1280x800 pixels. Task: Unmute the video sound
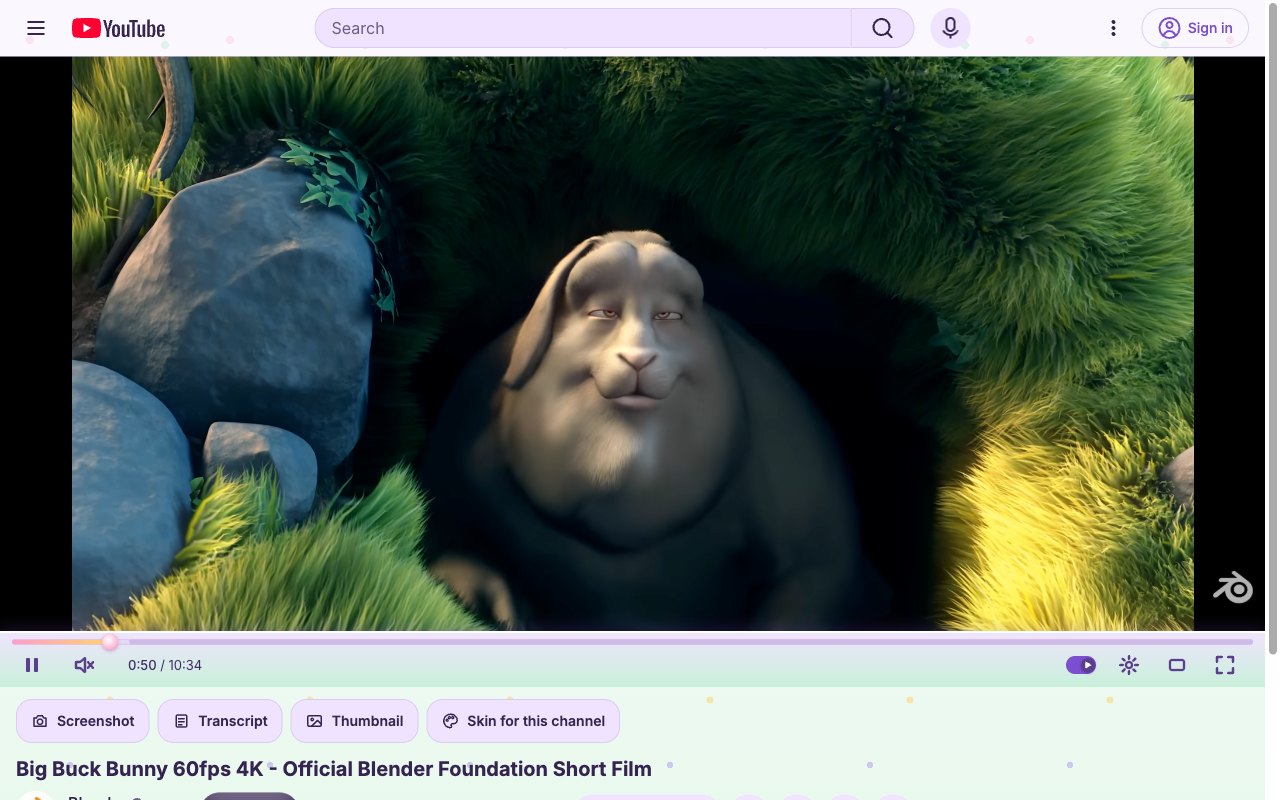[84, 665]
